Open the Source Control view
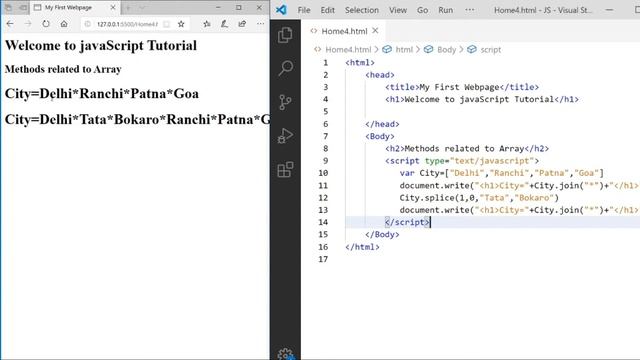 click(285, 102)
